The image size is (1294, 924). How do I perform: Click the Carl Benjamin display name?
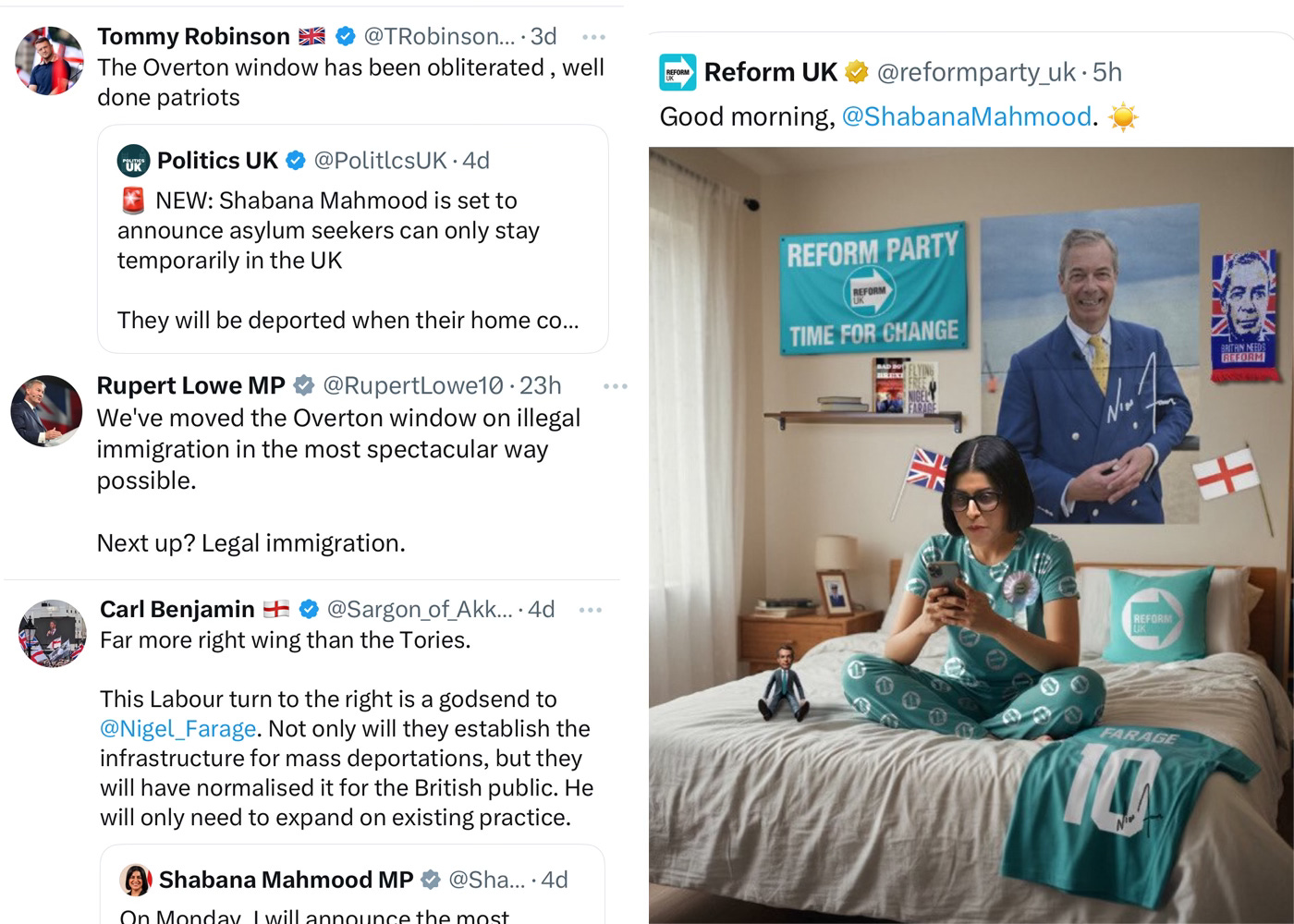pos(177,610)
